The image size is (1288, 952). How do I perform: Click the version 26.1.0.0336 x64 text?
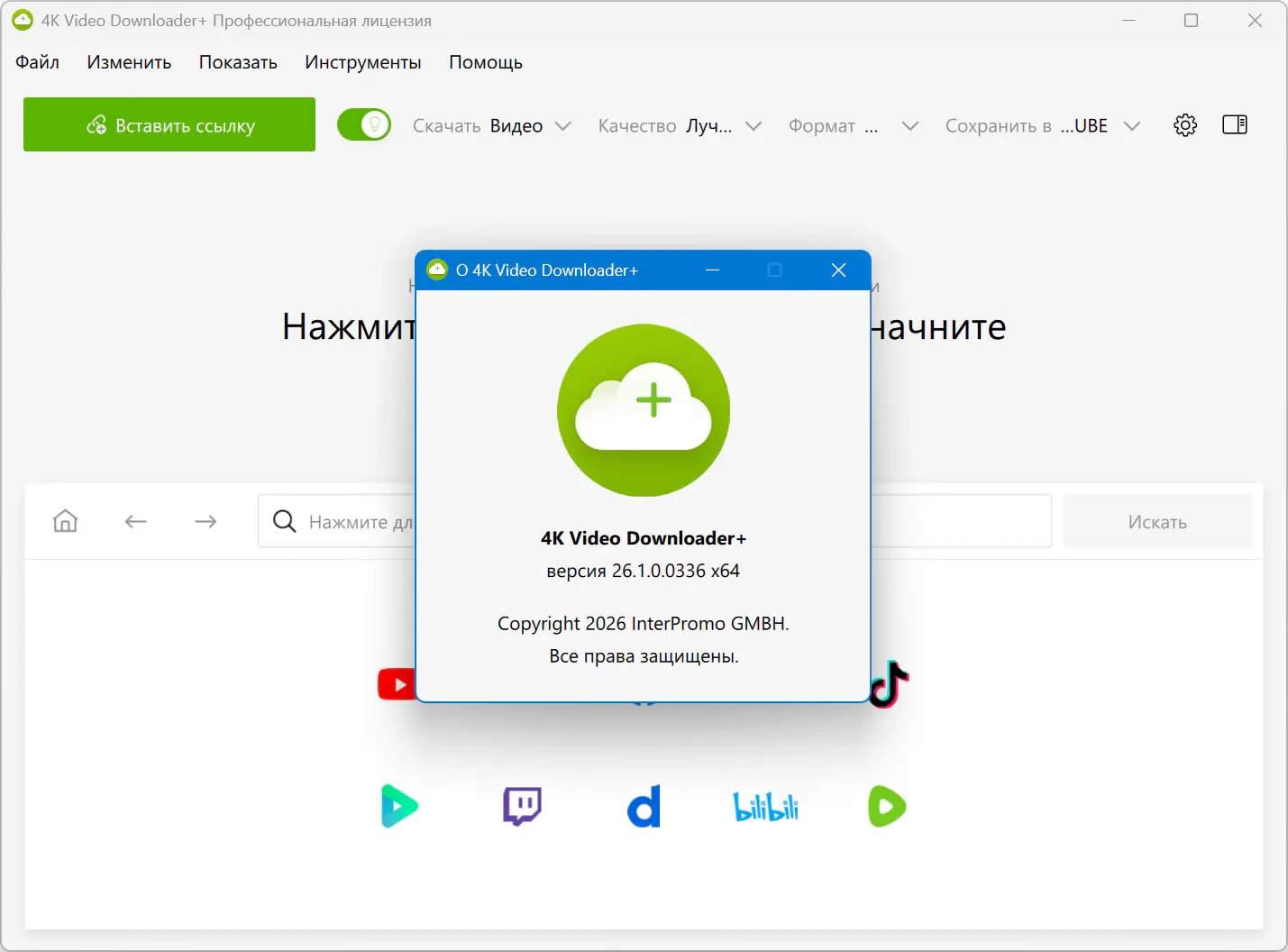(644, 571)
